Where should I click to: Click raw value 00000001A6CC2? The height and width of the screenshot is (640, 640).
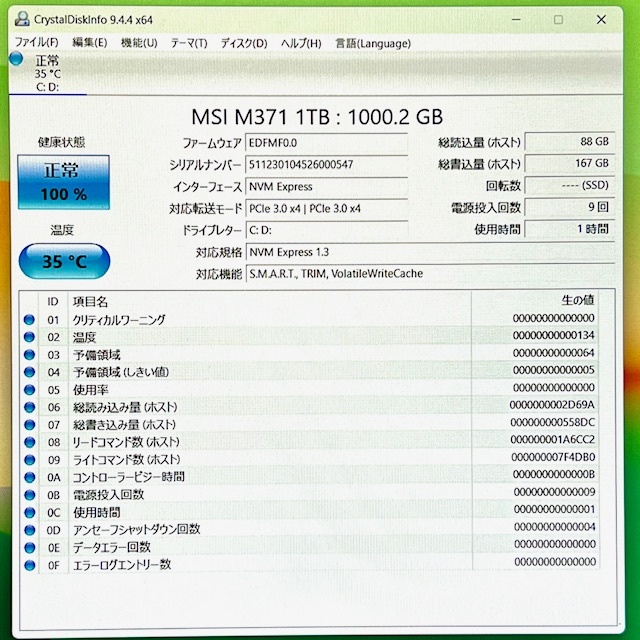(x=553, y=440)
